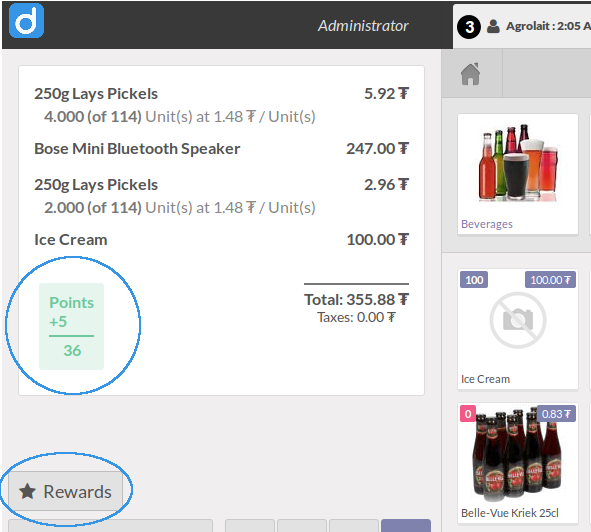Select Bose Mini Bluetooth Speaker order line
The height and width of the screenshot is (532, 591).
222,149
